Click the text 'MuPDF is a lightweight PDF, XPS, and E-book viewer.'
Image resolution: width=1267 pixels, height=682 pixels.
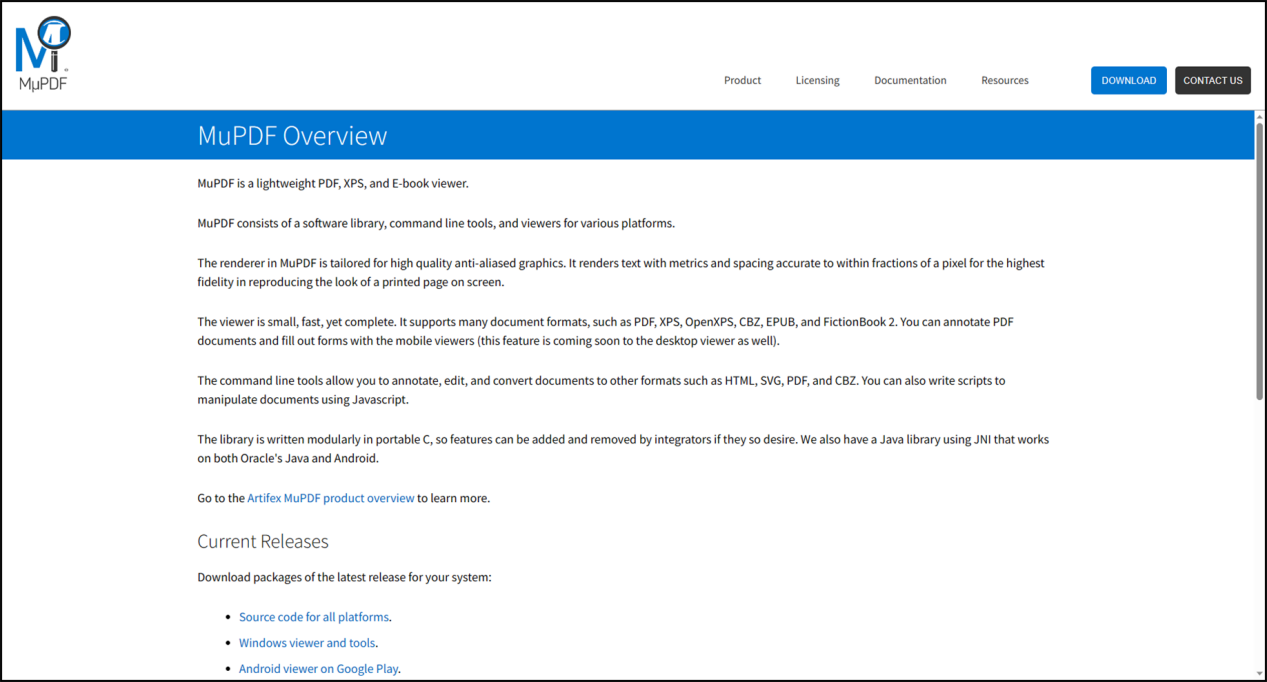point(333,184)
